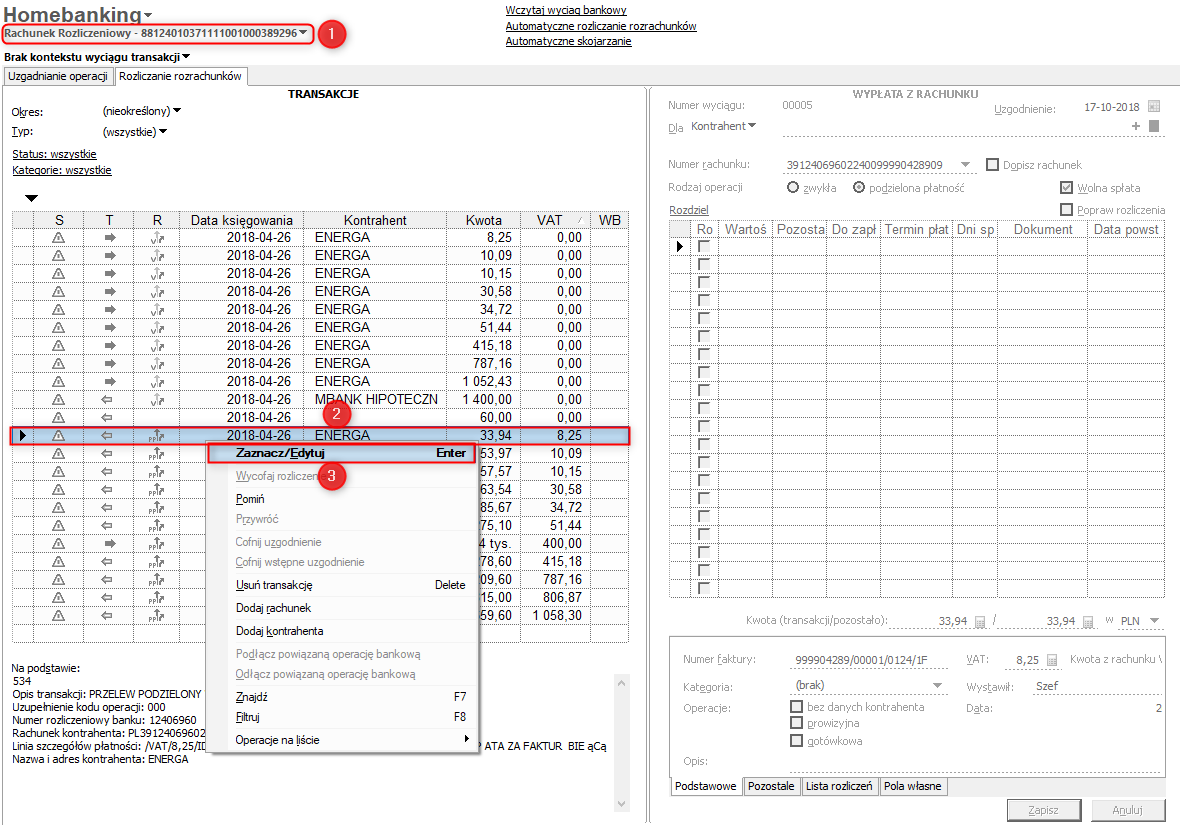Open calculator beside remaining amount before PLN

pyautogui.click(x=1088, y=622)
